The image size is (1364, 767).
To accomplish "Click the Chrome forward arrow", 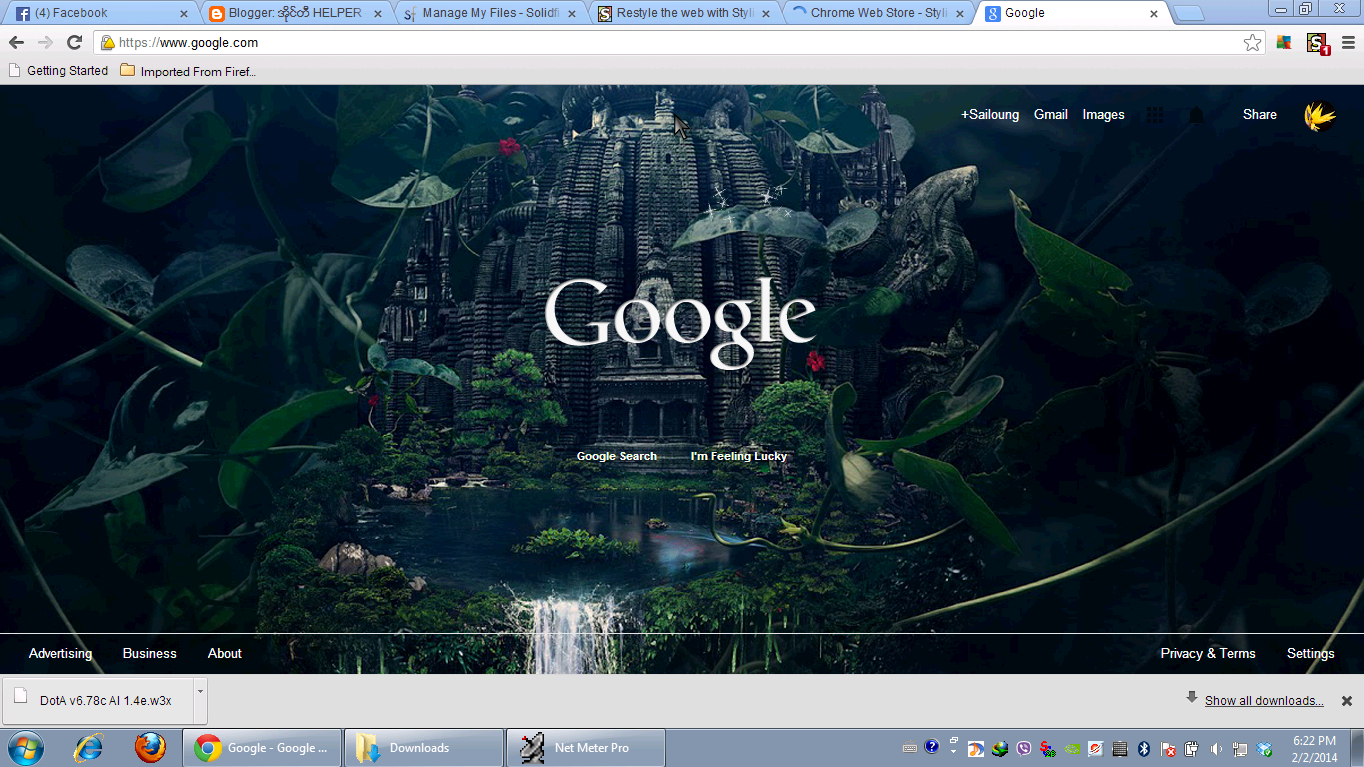I will (x=45, y=42).
